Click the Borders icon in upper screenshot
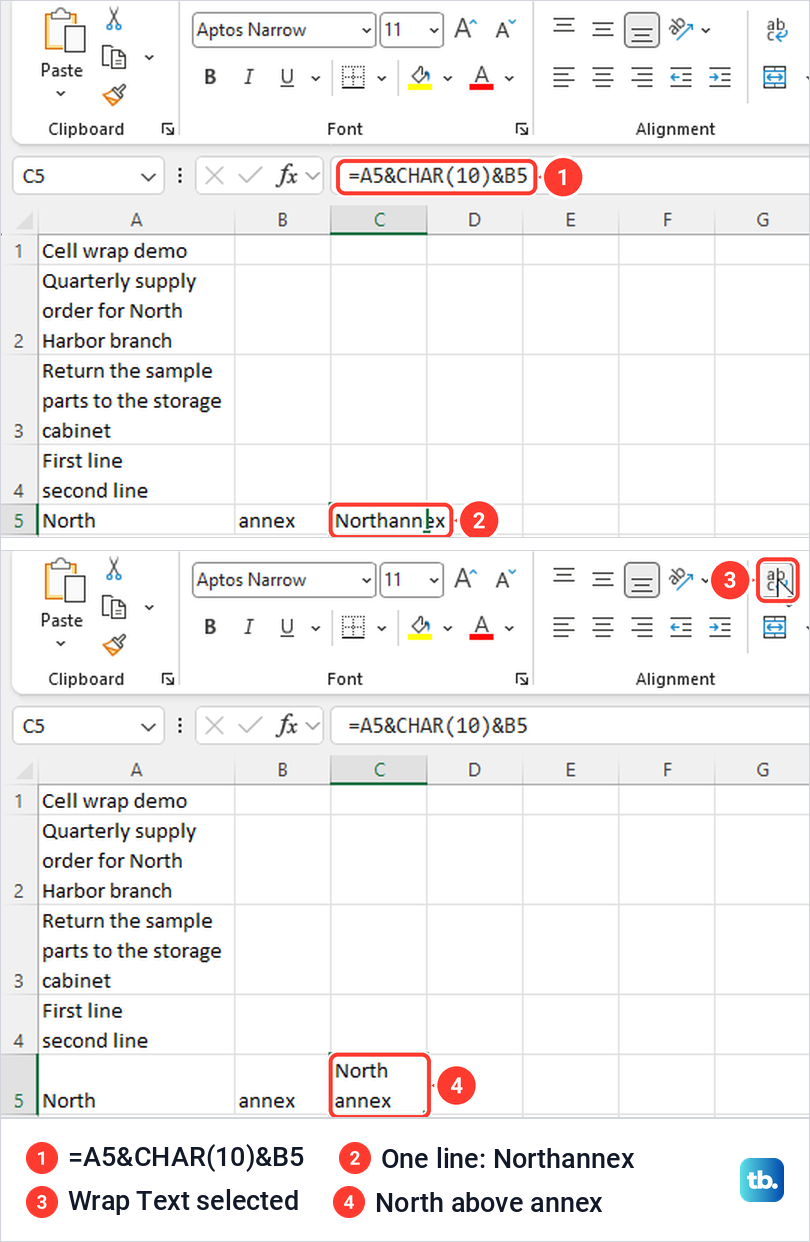The height and width of the screenshot is (1242, 810). coord(352,77)
